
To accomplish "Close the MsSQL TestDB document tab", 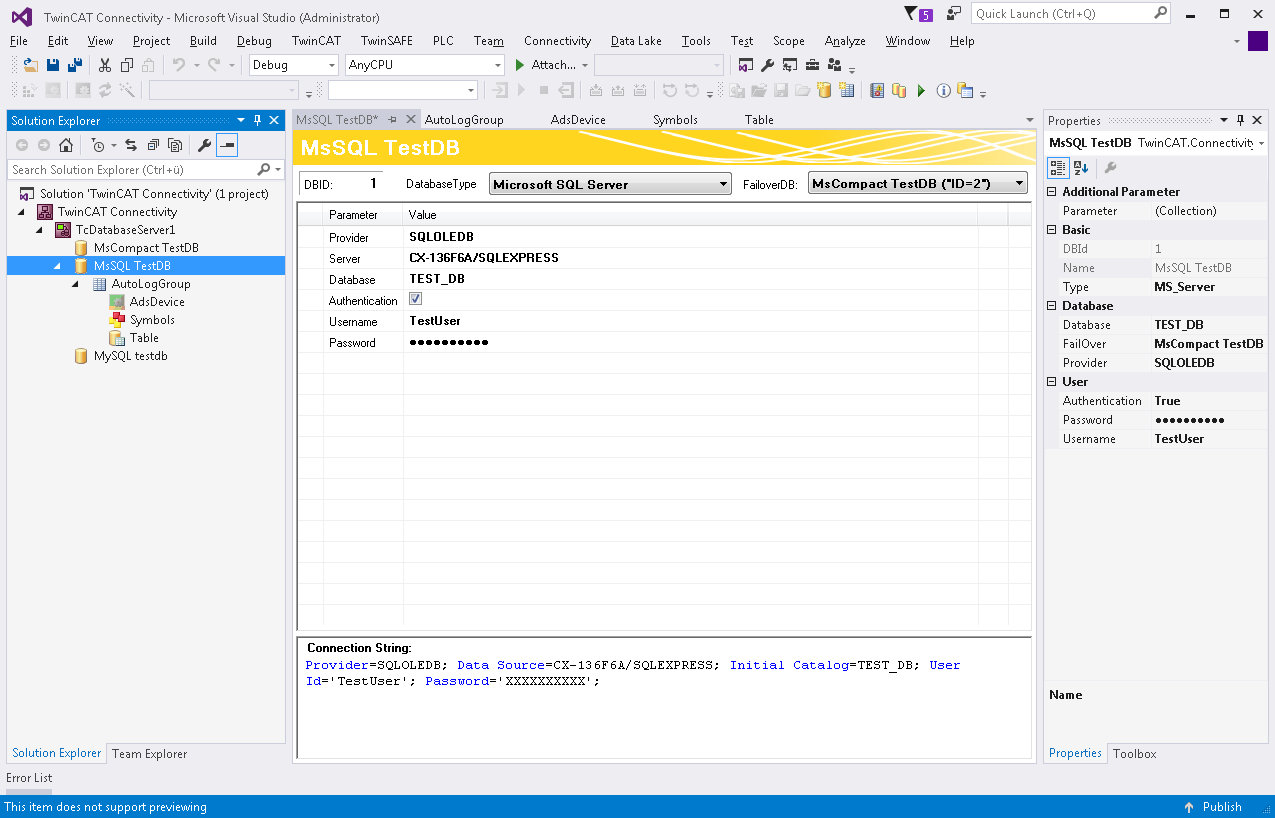I will [411, 120].
